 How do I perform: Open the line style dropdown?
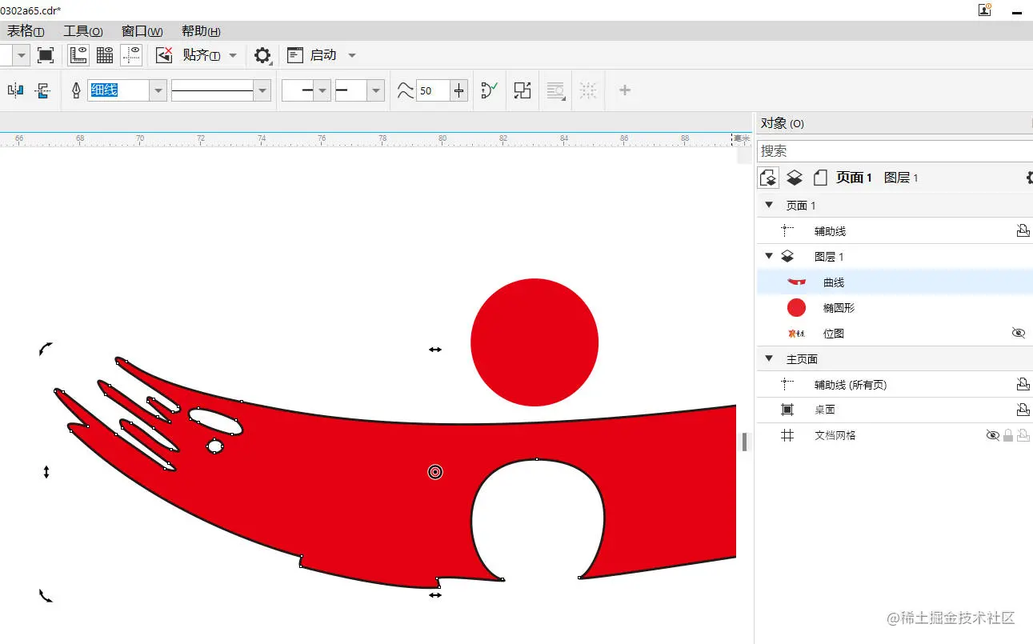(x=262, y=91)
